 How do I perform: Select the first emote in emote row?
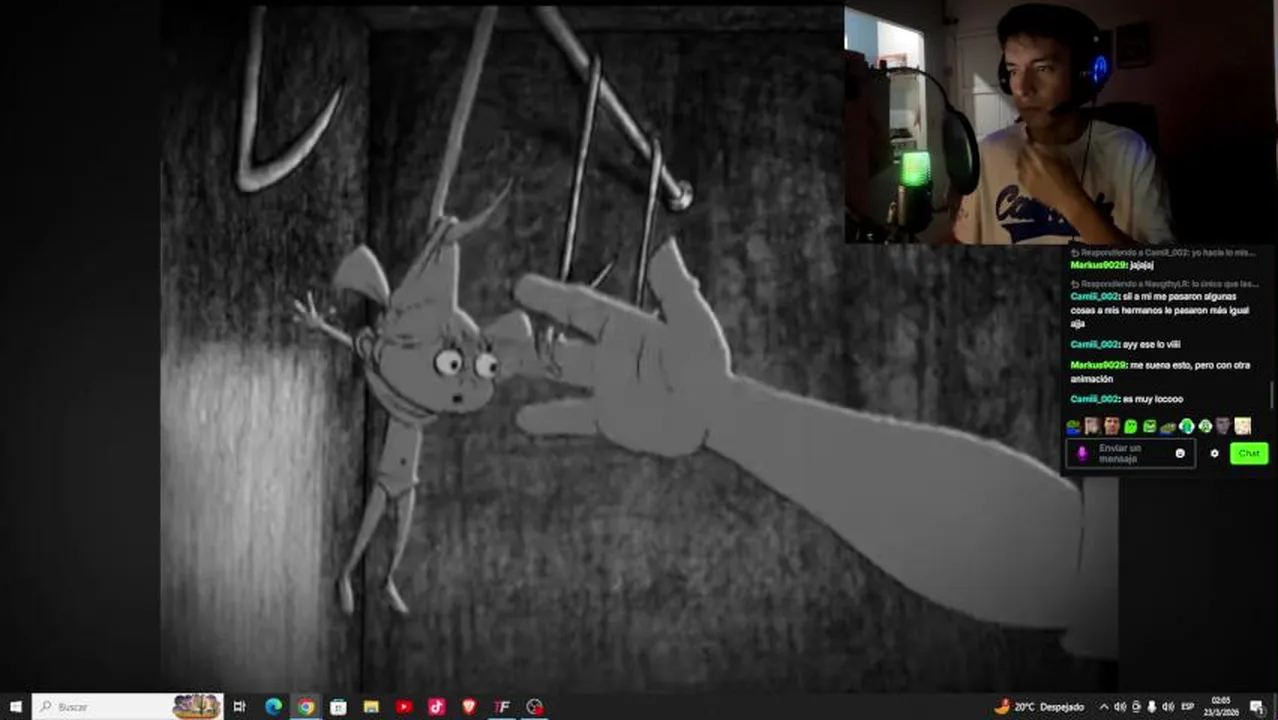point(1074,427)
